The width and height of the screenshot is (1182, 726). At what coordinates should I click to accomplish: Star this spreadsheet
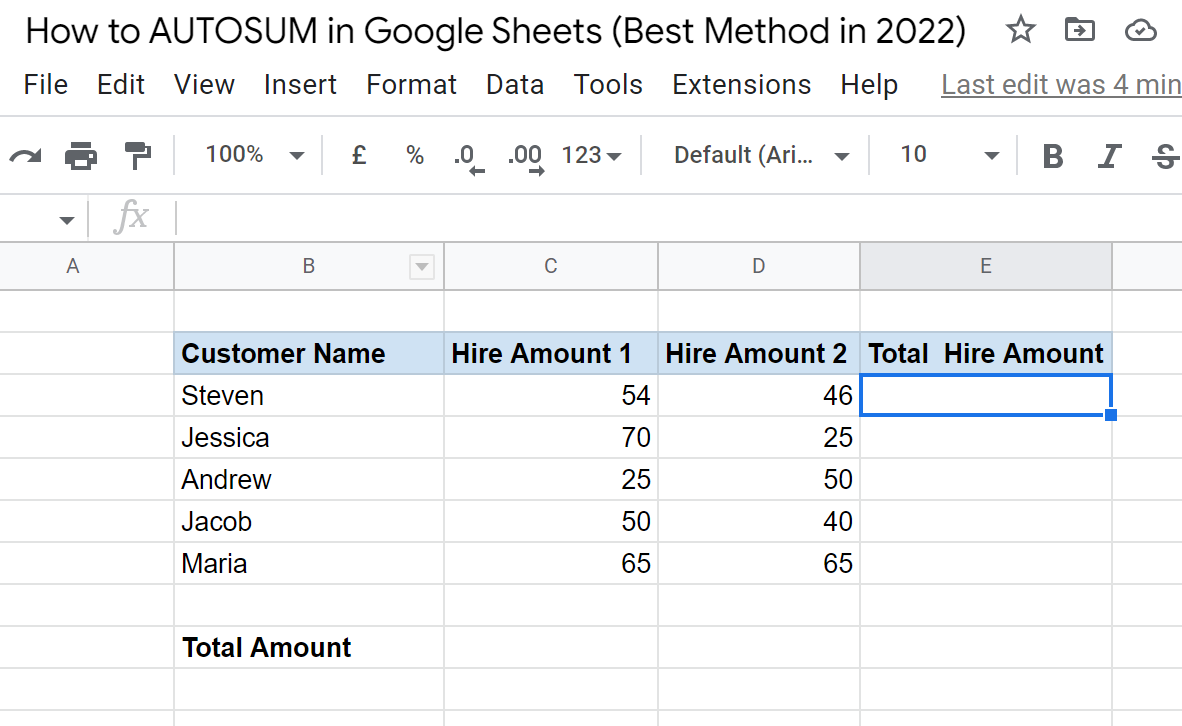1021,30
